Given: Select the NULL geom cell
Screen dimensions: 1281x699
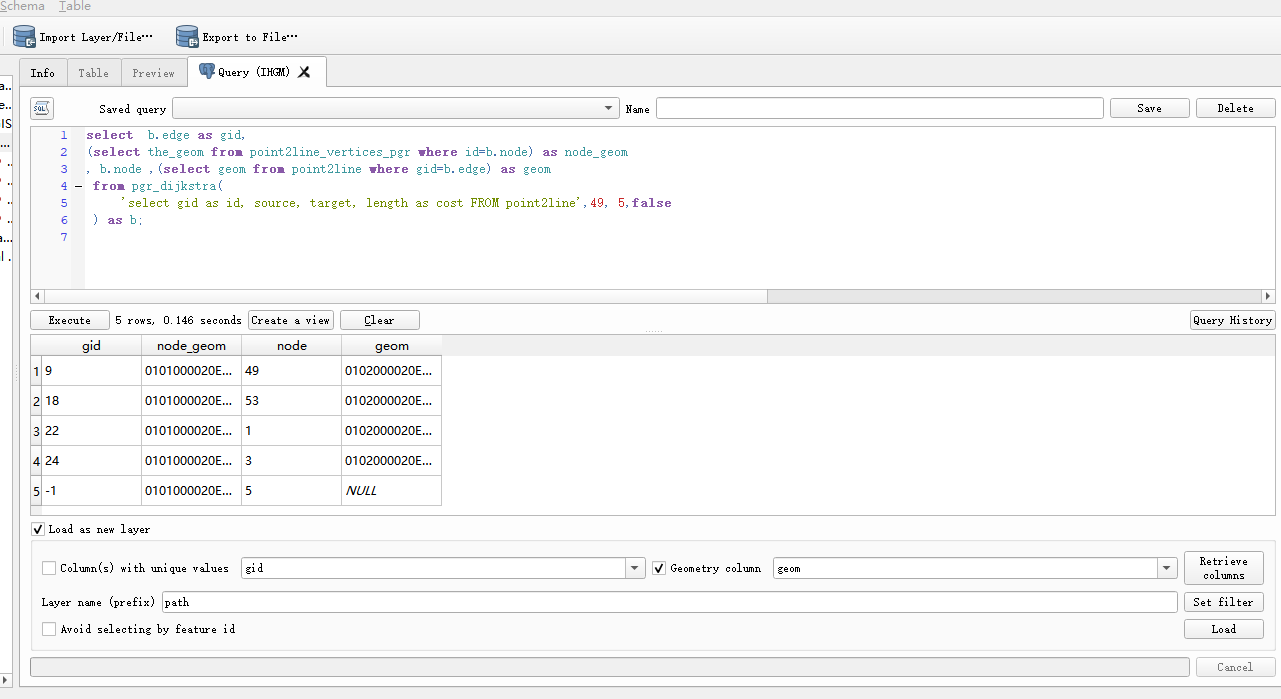Looking at the screenshot, I should point(391,491).
